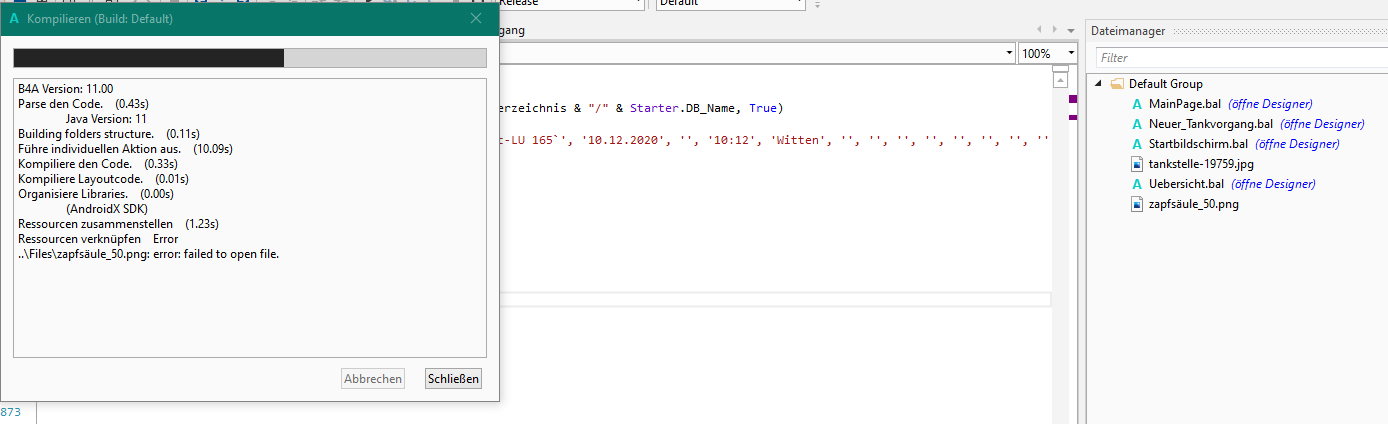The height and width of the screenshot is (424, 1388).
Task: Click the 'B4A Version: 11.00' log line
Action: point(66,89)
